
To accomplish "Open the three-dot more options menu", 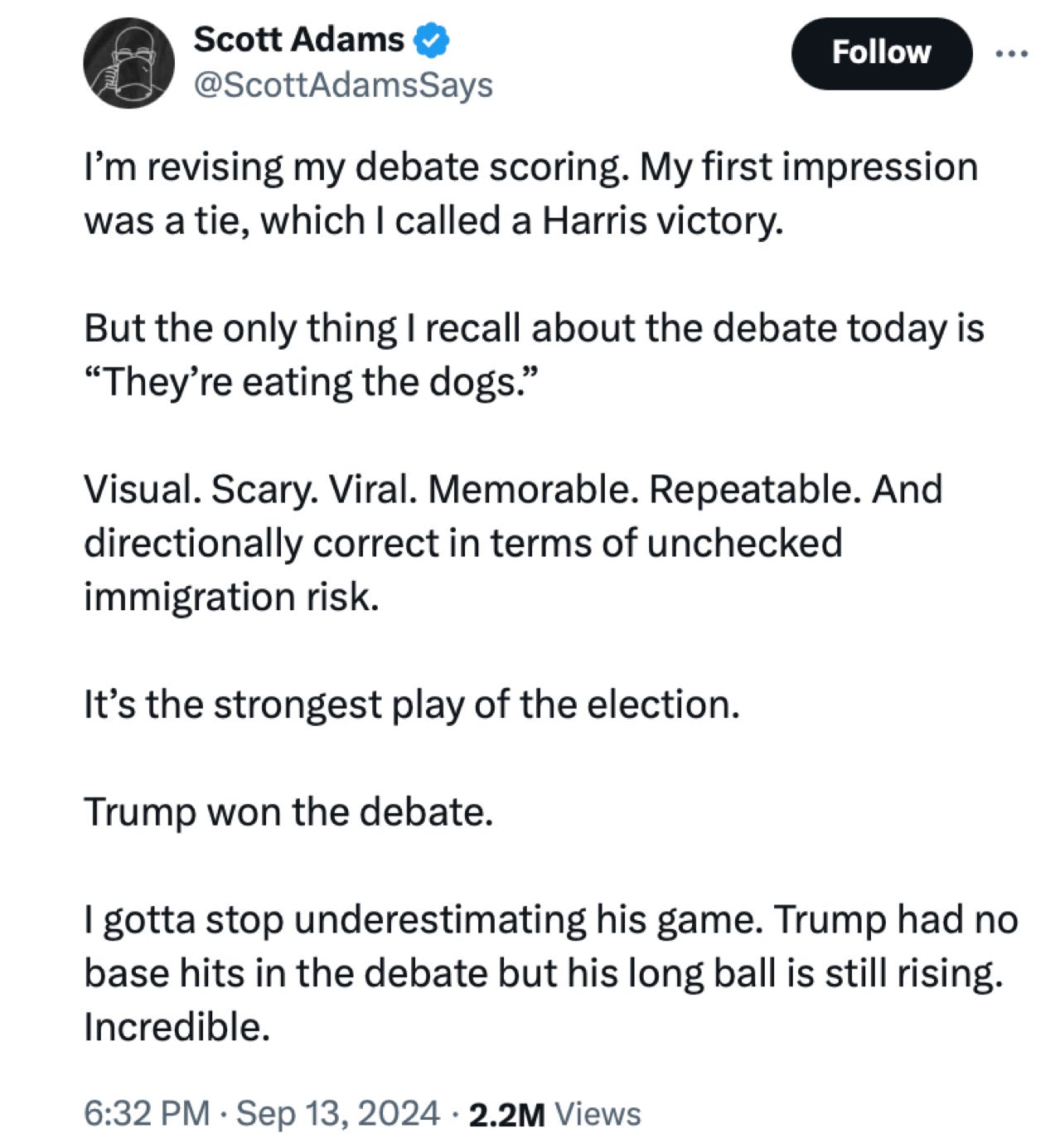I will tap(1011, 54).
